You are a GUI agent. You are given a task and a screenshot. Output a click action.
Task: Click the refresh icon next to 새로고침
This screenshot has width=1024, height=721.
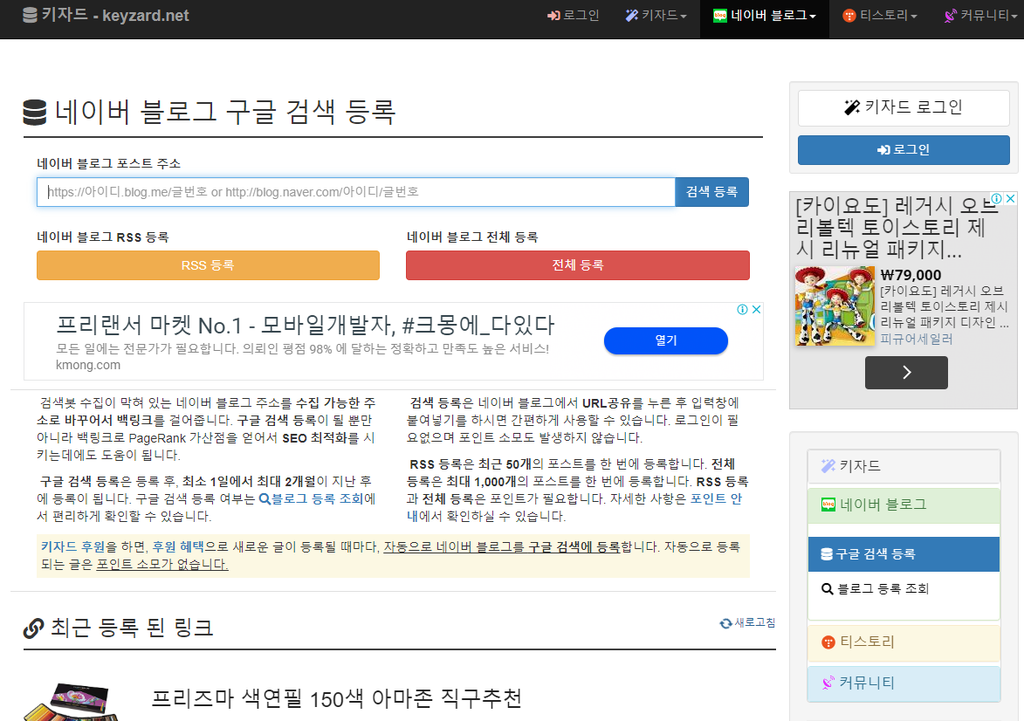pos(726,624)
